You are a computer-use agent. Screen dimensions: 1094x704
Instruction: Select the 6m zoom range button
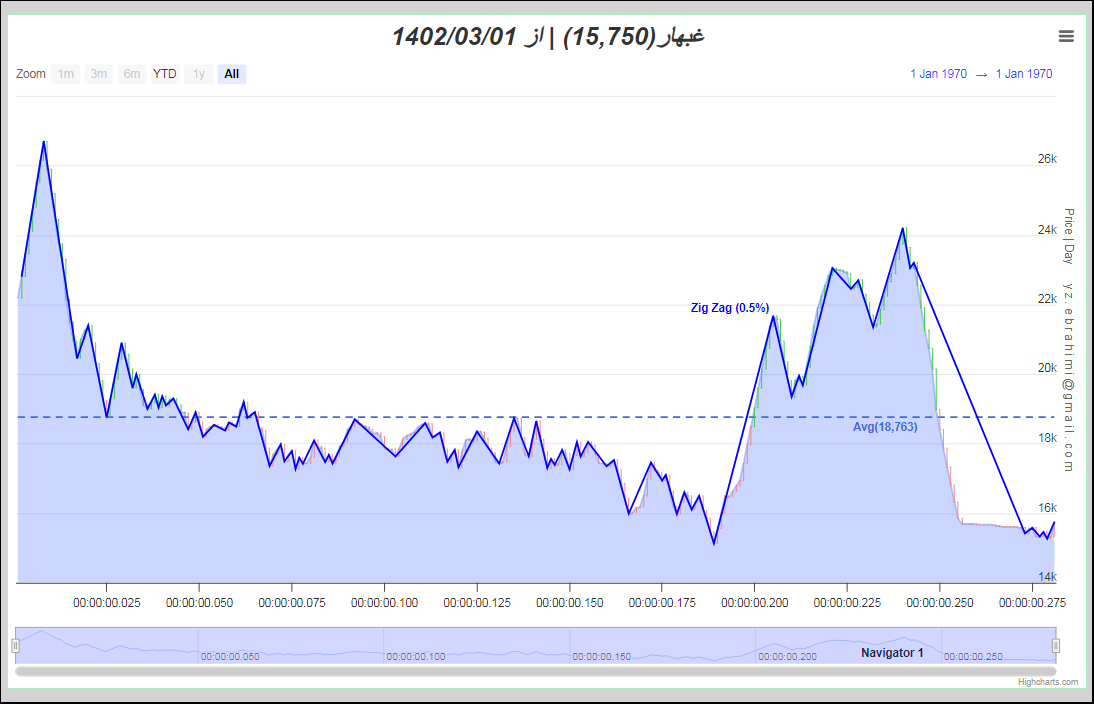(x=132, y=74)
